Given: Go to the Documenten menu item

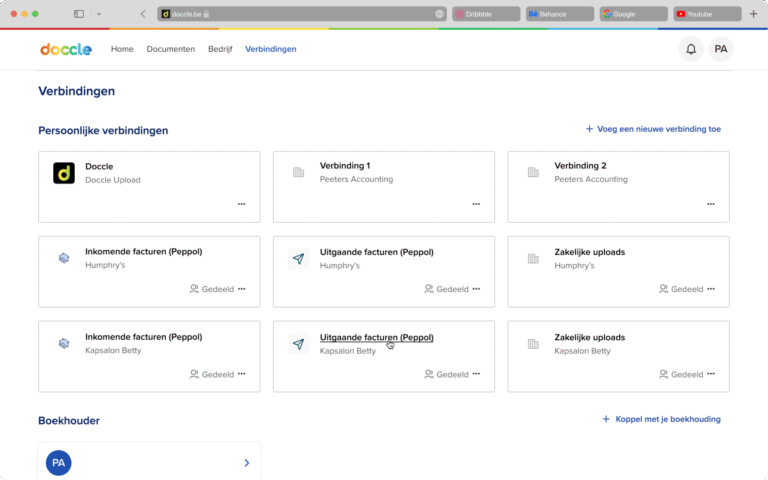Looking at the screenshot, I should (170, 49).
